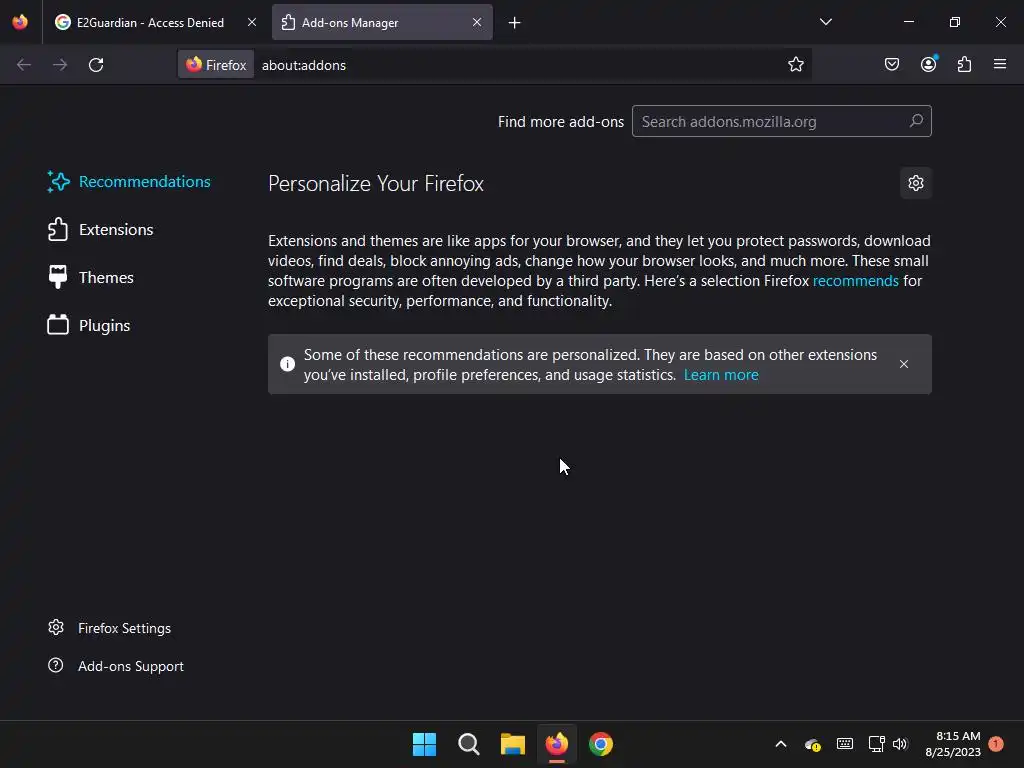This screenshot has height=768, width=1024.
Task: Open Windows taskbar search
Action: [x=469, y=744]
